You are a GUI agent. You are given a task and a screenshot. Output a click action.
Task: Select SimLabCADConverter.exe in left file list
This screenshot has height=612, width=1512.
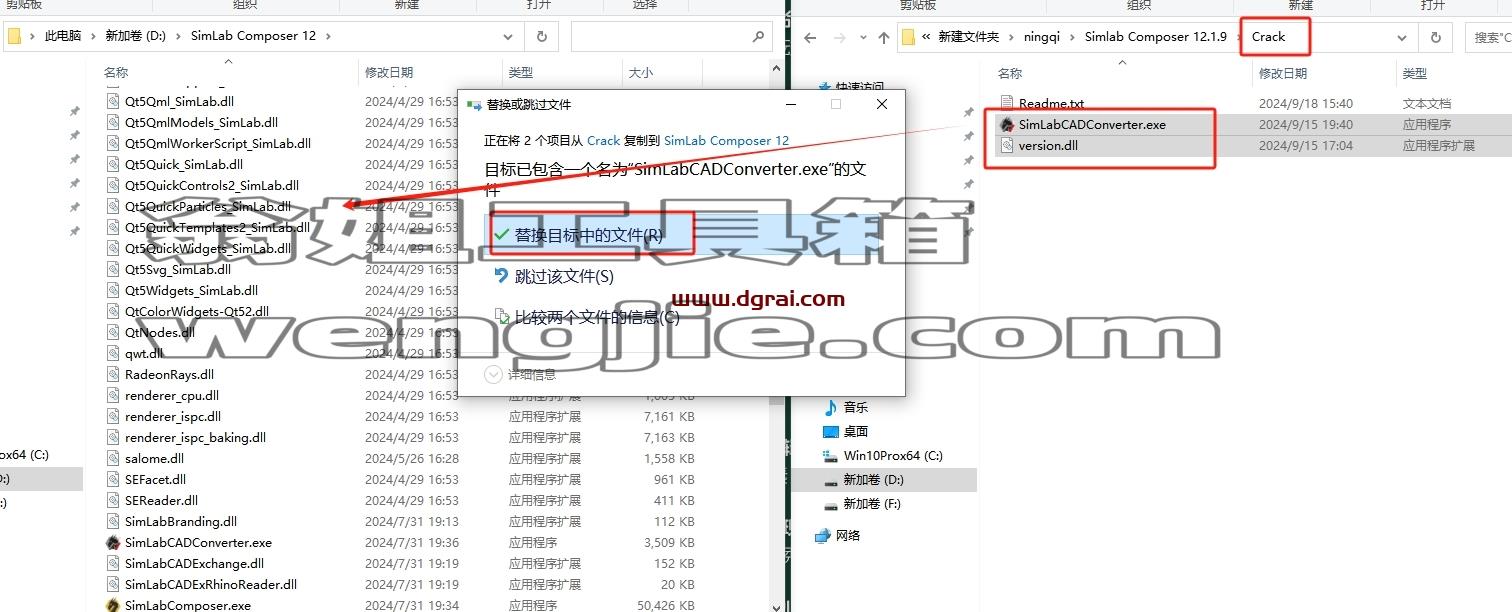(198, 543)
